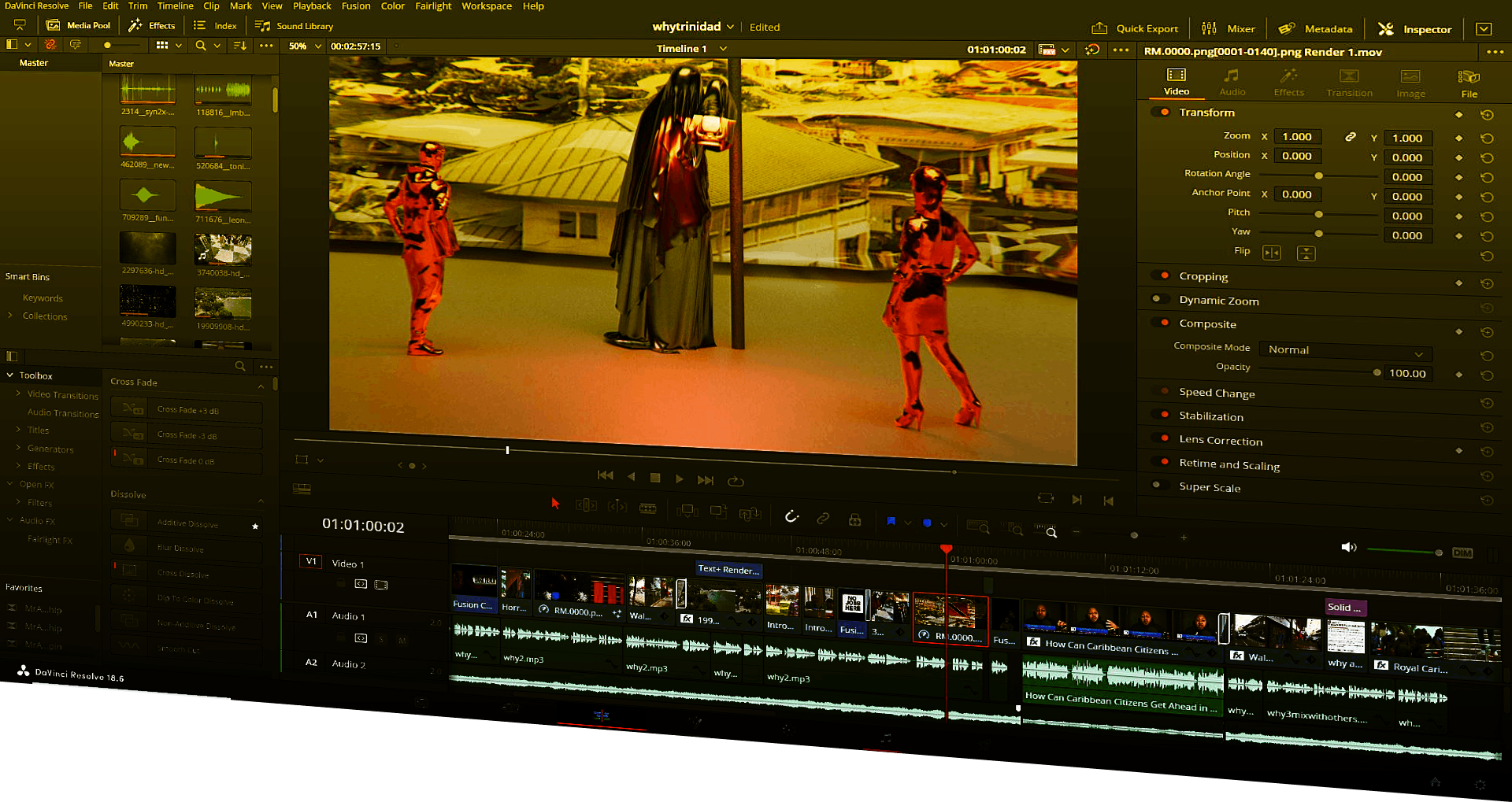Open the File menu
1512x802 pixels.
point(85,6)
